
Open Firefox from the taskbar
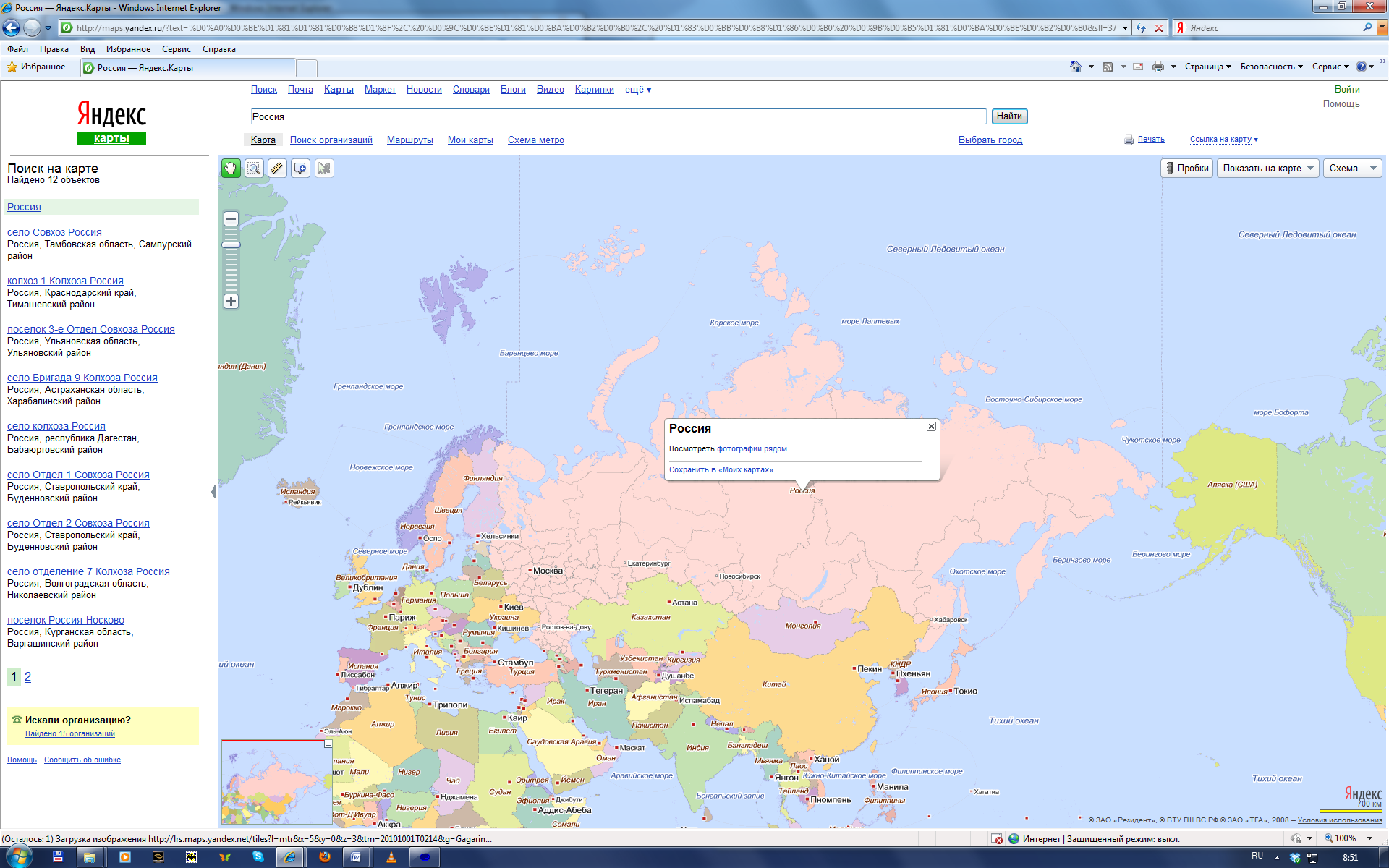coord(324,857)
